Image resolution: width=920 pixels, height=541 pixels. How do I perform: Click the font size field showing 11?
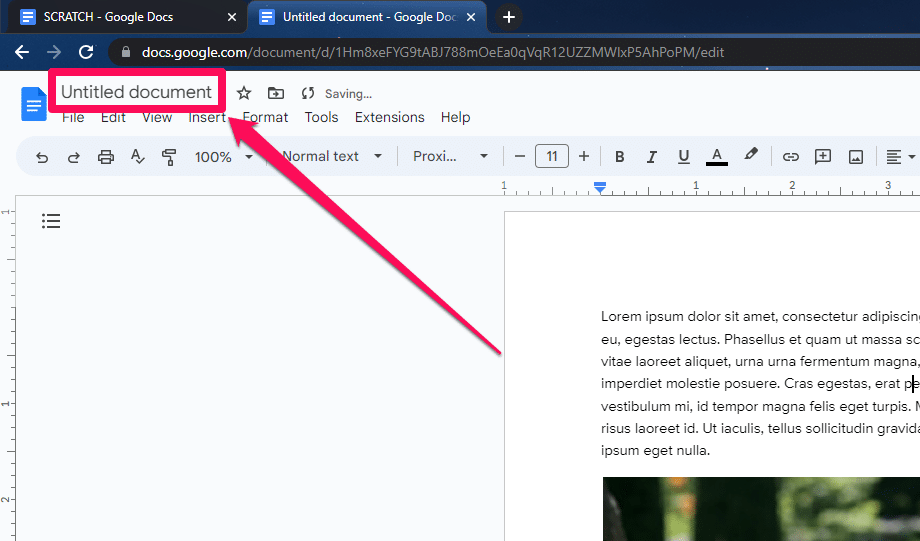point(552,156)
